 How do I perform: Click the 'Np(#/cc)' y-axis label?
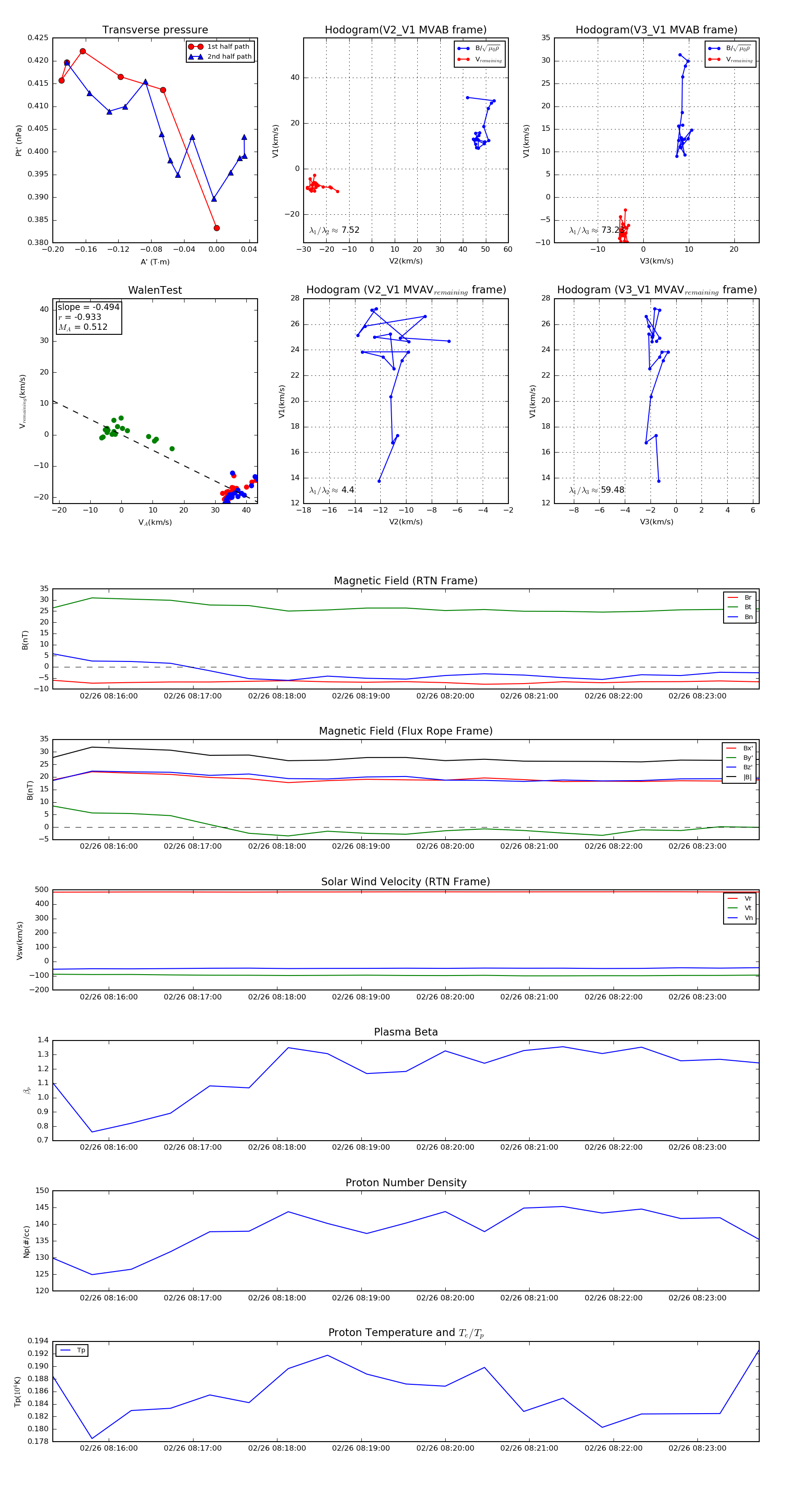(26, 1241)
